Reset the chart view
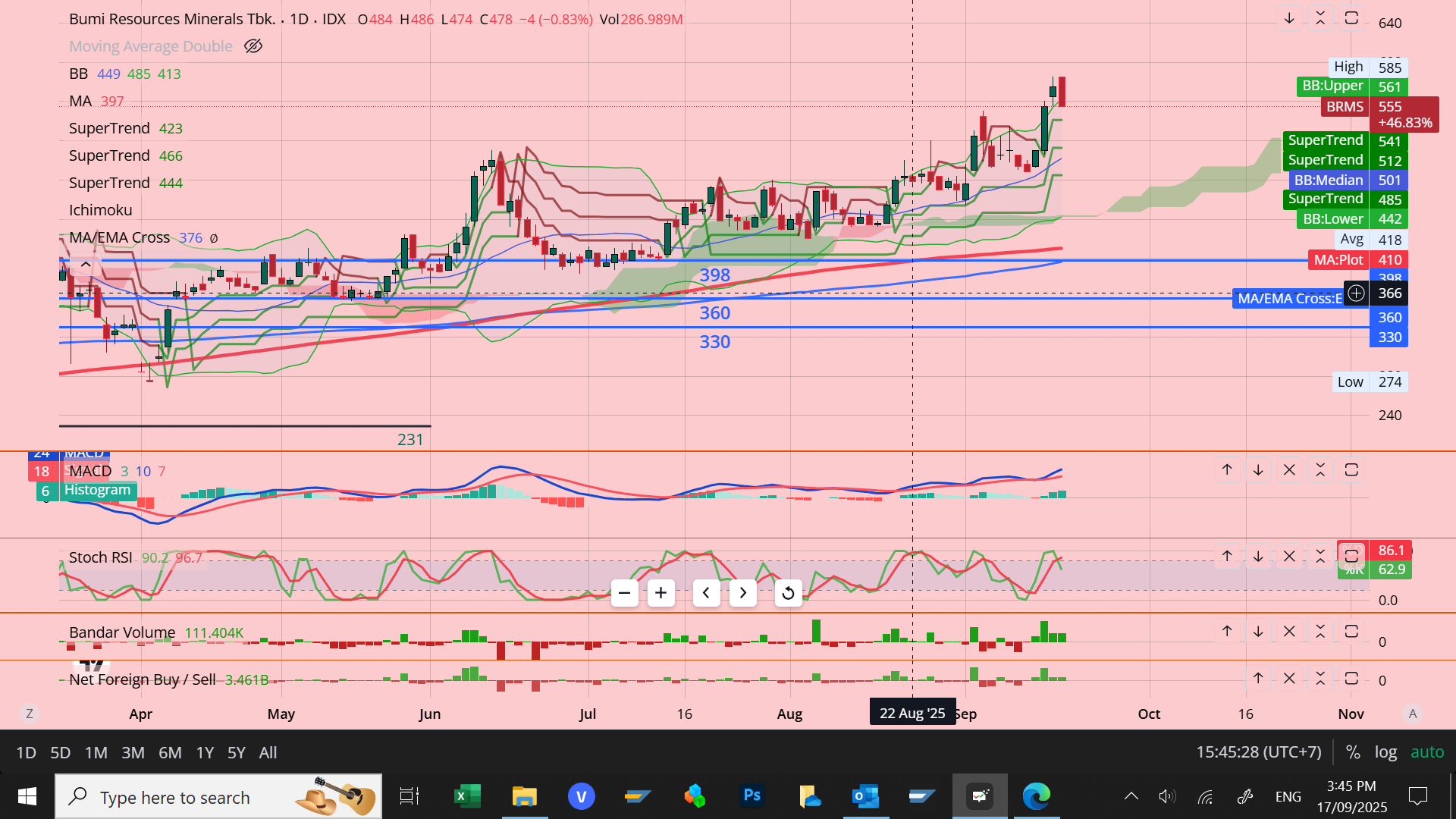The width and height of the screenshot is (1456, 819). tap(788, 593)
